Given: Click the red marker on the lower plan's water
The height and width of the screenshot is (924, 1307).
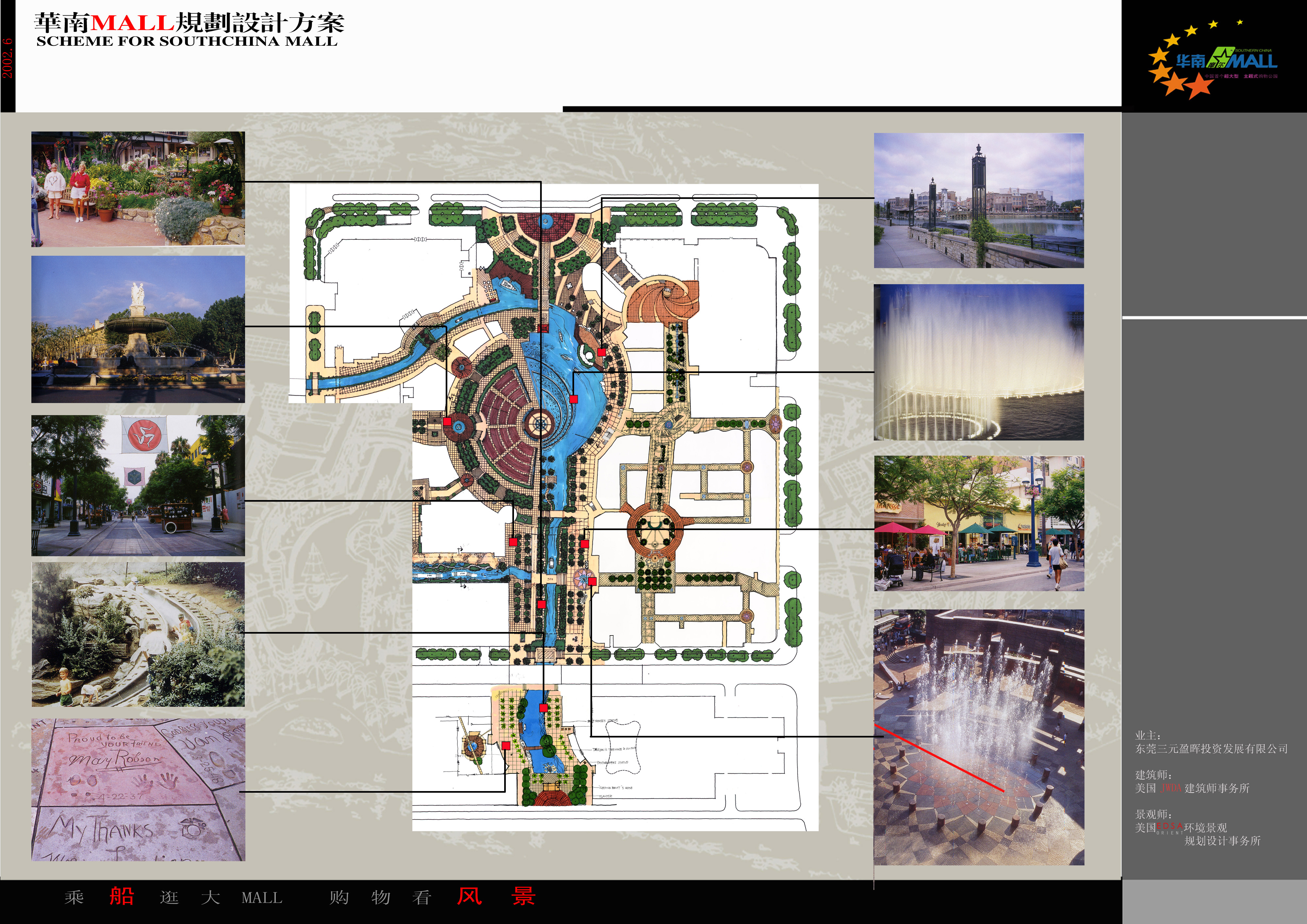Looking at the screenshot, I should [544, 708].
